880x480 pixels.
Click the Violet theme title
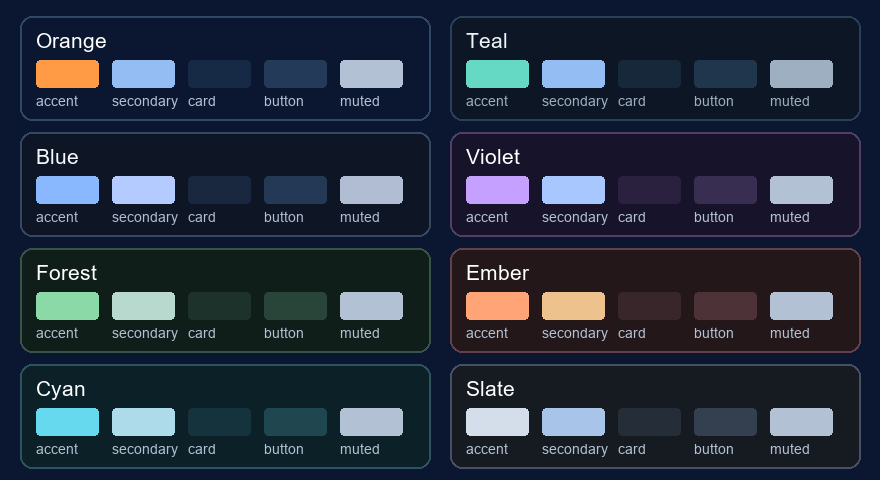[493, 157]
